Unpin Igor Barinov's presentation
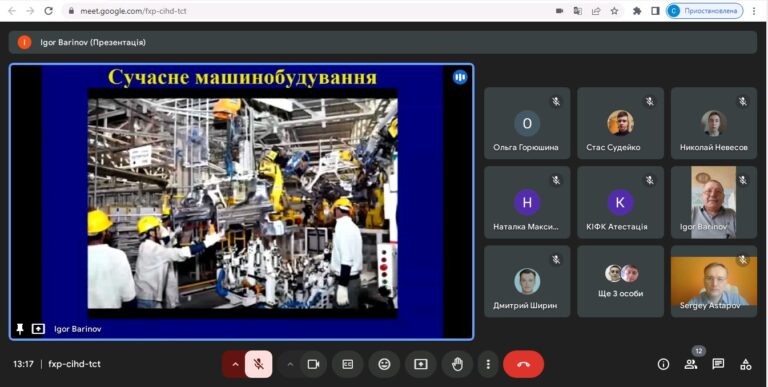 20,329
